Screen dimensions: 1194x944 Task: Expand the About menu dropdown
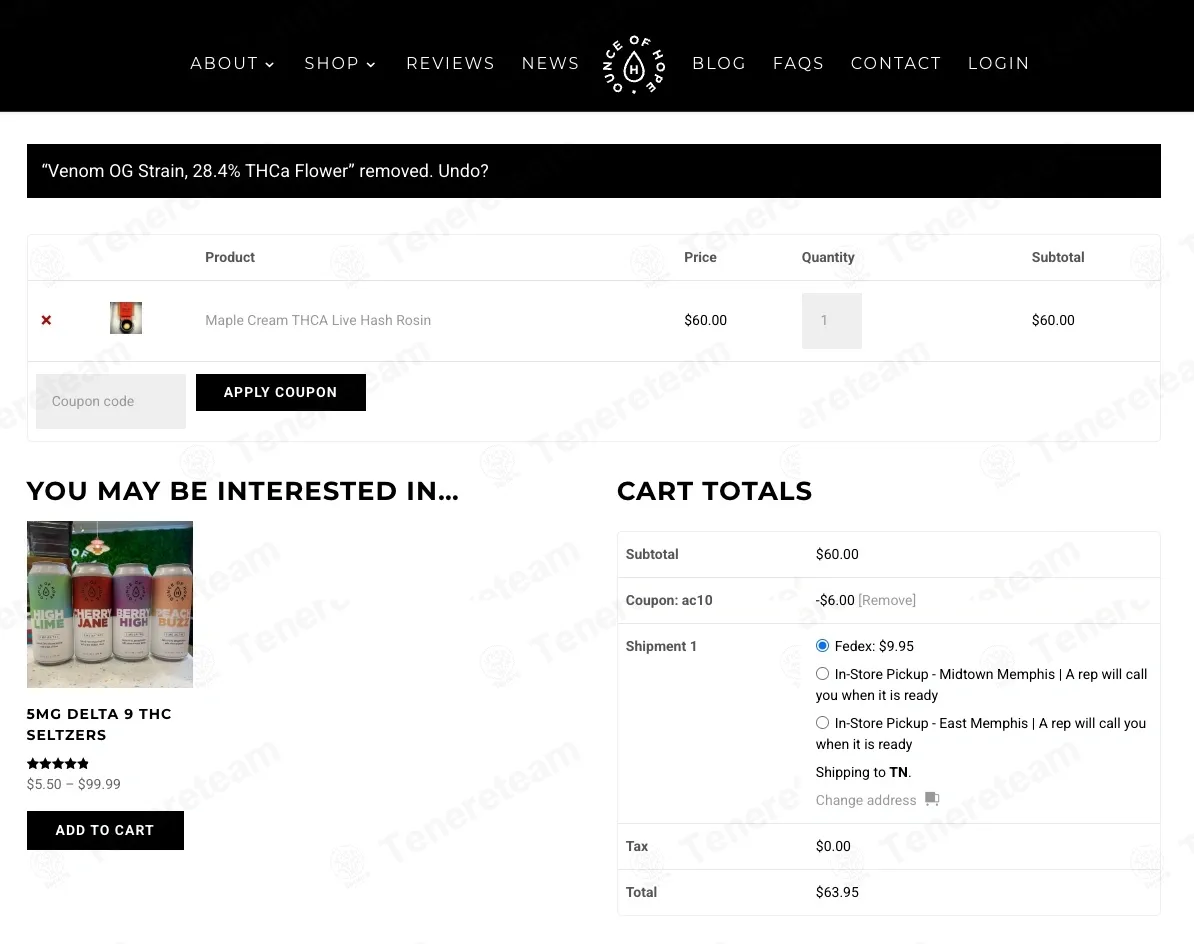coord(232,63)
